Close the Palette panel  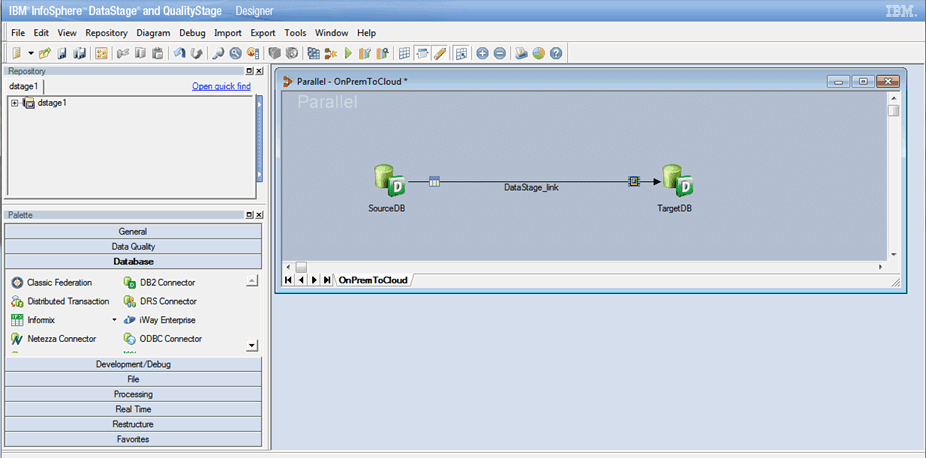point(259,215)
